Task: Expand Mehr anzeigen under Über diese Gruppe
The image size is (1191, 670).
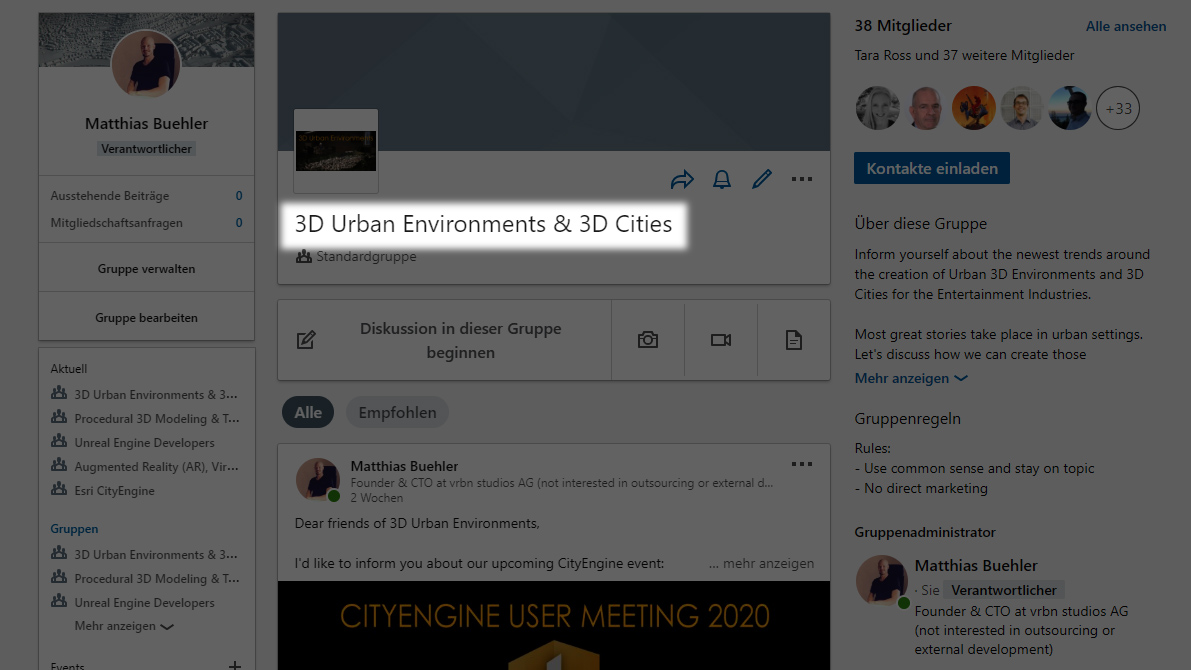Action: [911, 378]
